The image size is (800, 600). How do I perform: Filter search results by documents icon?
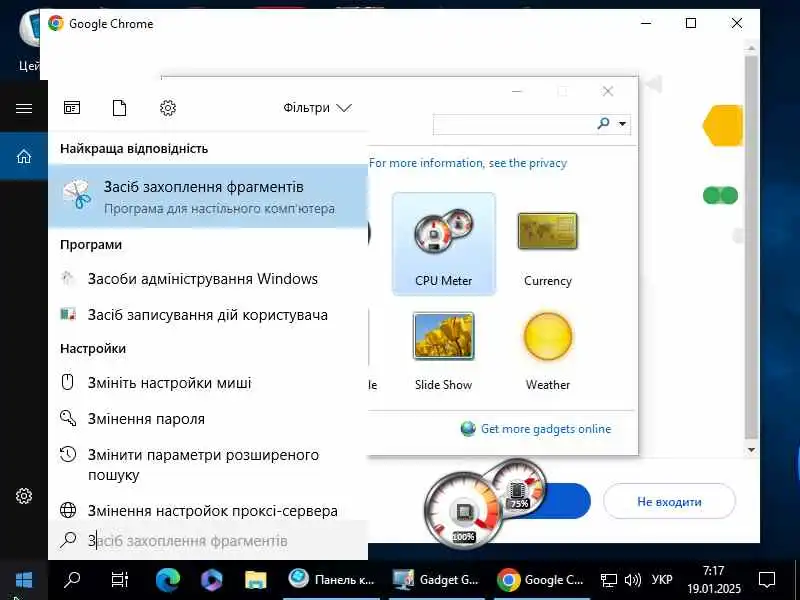(x=119, y=108)
